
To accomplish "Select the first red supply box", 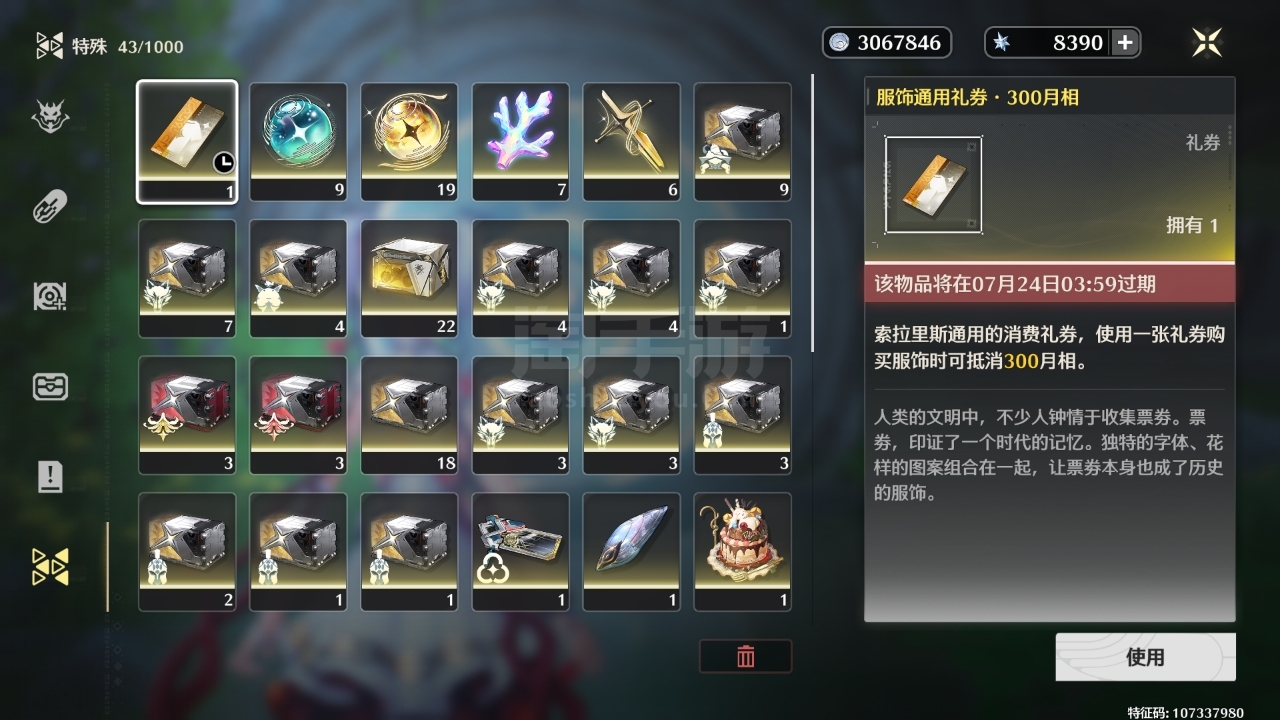I will click(187, 415).
